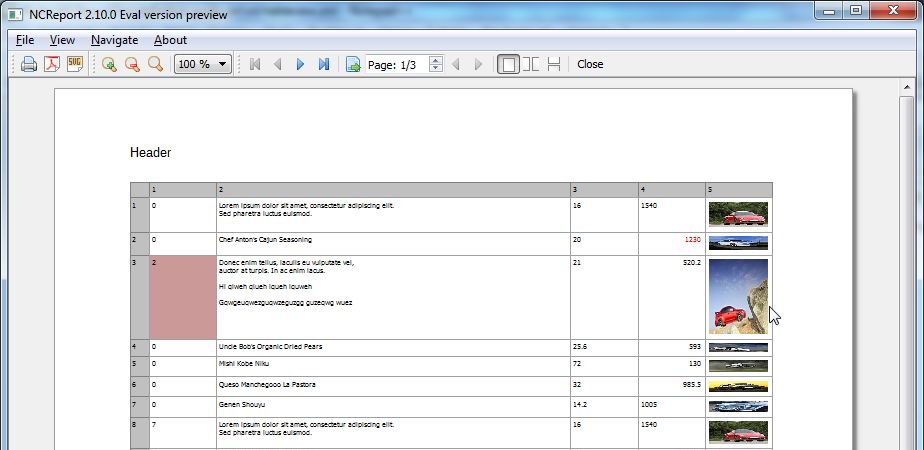Export report to PDF
Image resolution: width=924 pixels, height=450 pixels.
coord(52,64)
